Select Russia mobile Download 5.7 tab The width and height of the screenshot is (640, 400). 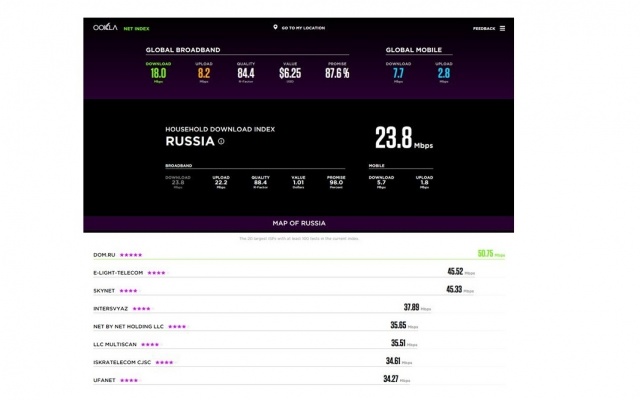[381, 182]
